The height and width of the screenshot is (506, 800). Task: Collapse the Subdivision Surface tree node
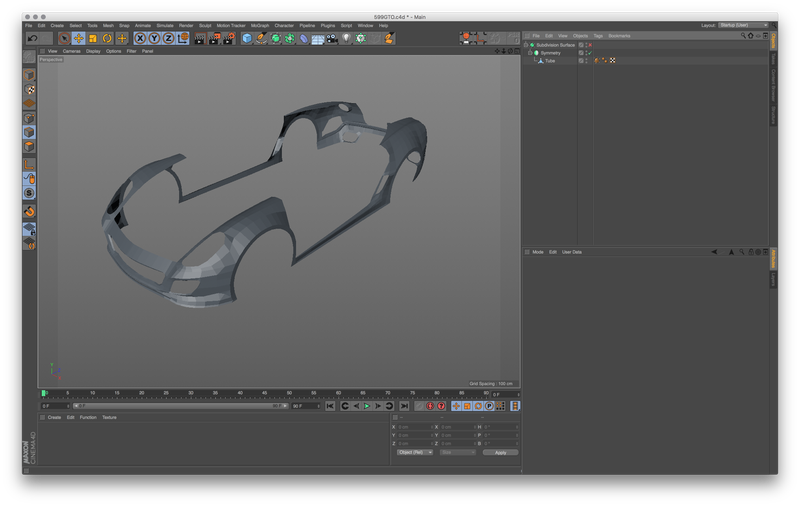[x=526, y=45]
